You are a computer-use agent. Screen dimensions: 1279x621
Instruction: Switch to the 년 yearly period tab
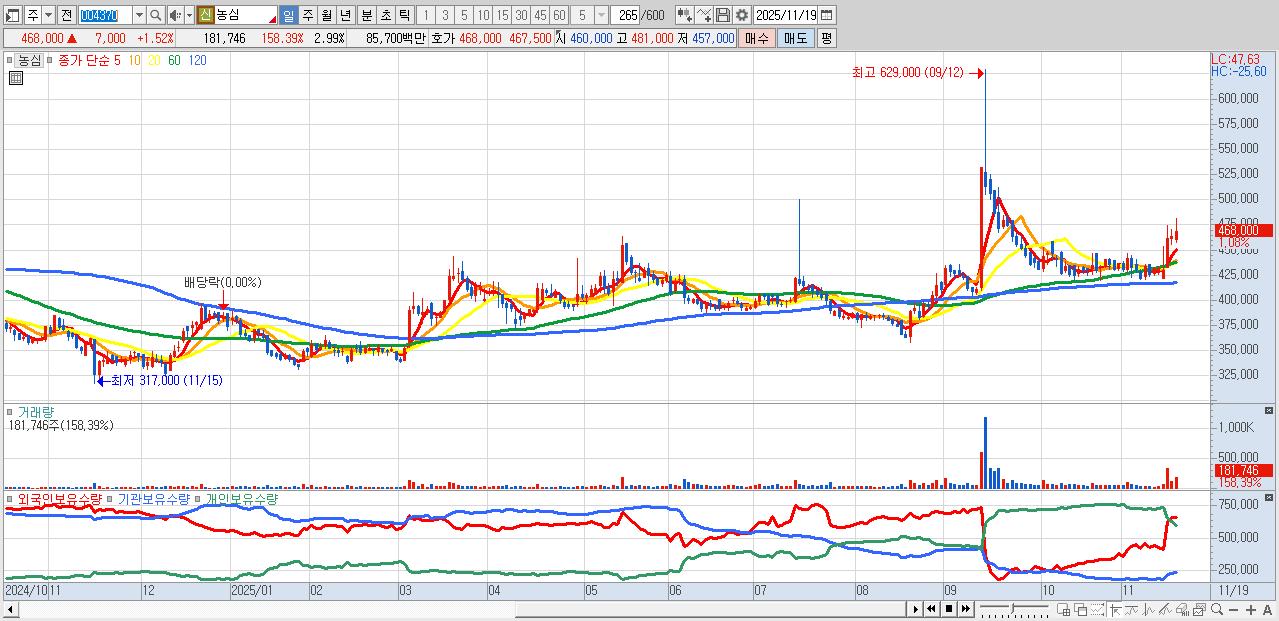pyautogui.click(x=345, y=15)
